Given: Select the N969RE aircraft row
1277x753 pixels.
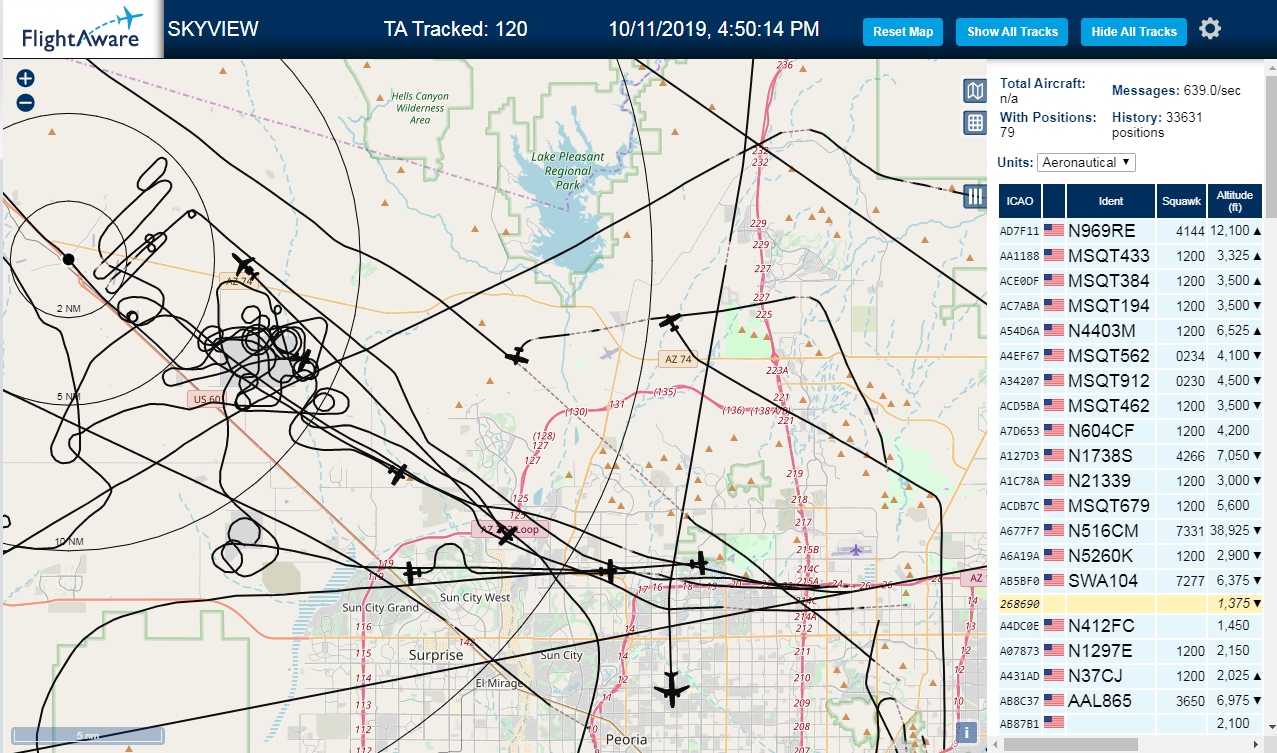Looking at the screenshot, I should tap(1131, 230).
